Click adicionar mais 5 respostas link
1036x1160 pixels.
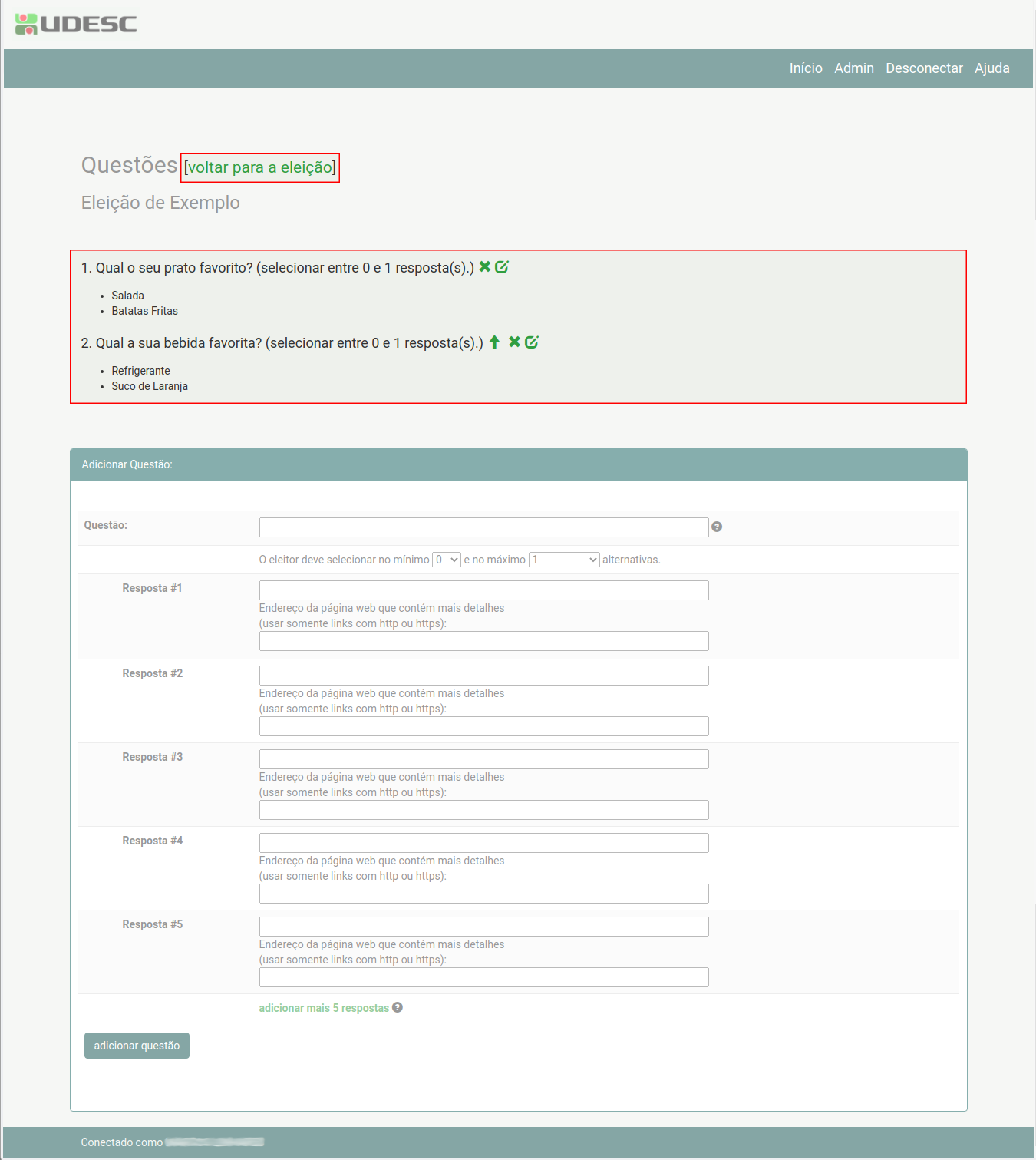click(324, 1008)
